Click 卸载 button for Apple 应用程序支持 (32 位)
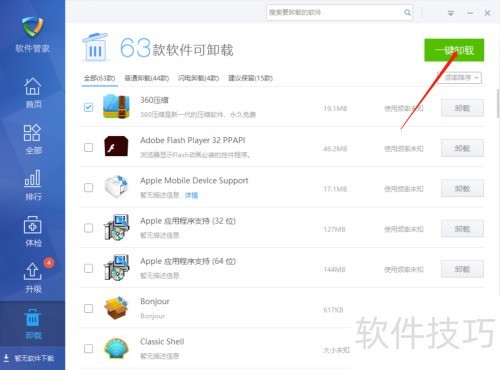The height and width of the screenshot is (370, 500). tap(462, 229)
